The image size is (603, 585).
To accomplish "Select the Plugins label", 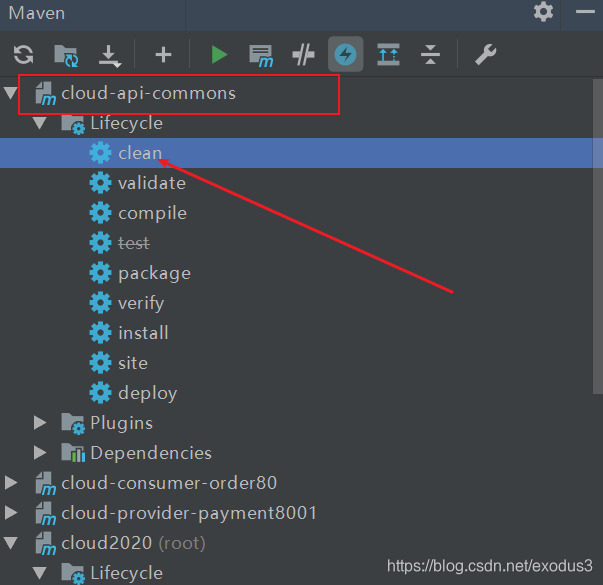I will pos(122,423).
